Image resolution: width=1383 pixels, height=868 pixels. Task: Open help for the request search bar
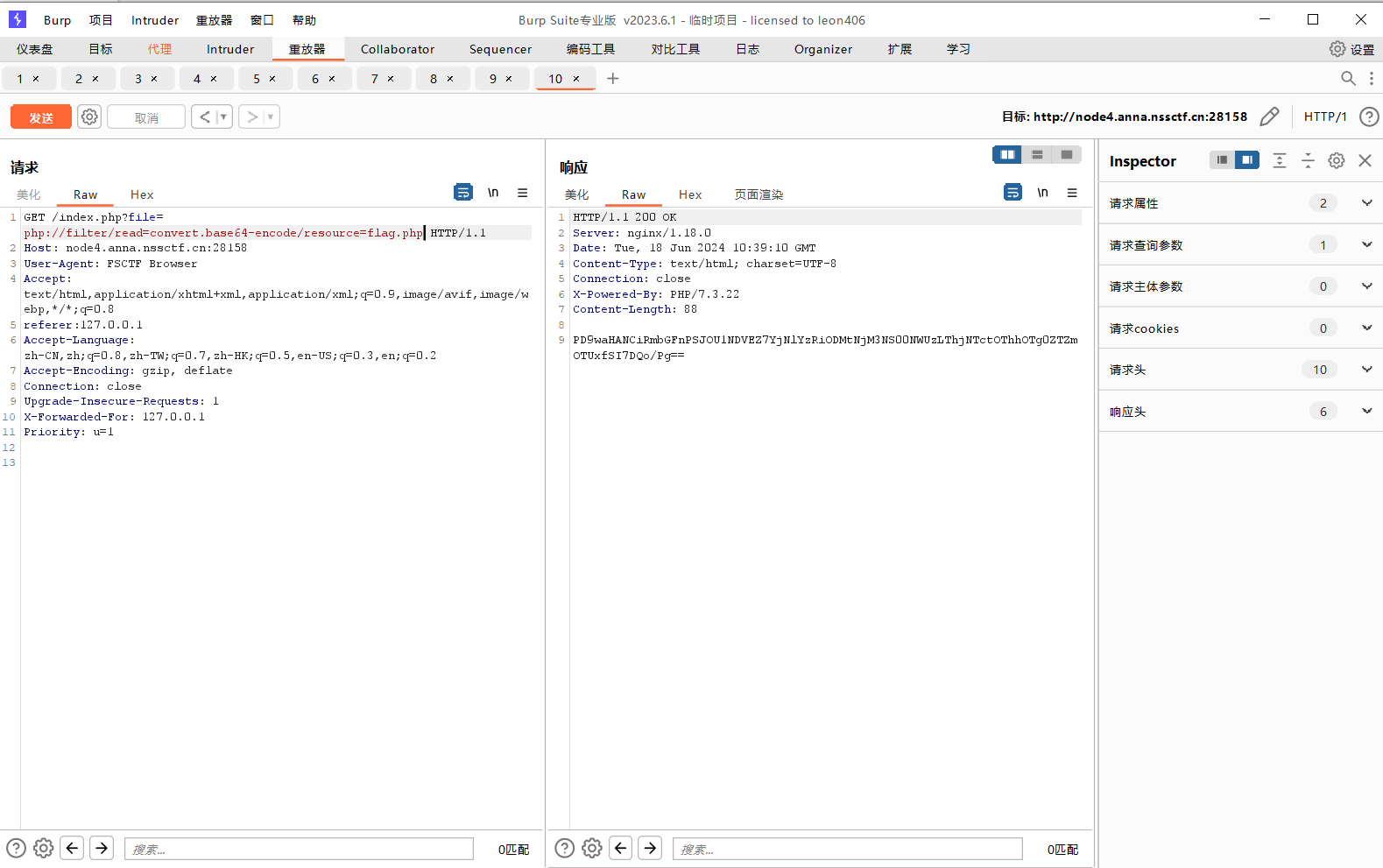click(x=17, y=848)
